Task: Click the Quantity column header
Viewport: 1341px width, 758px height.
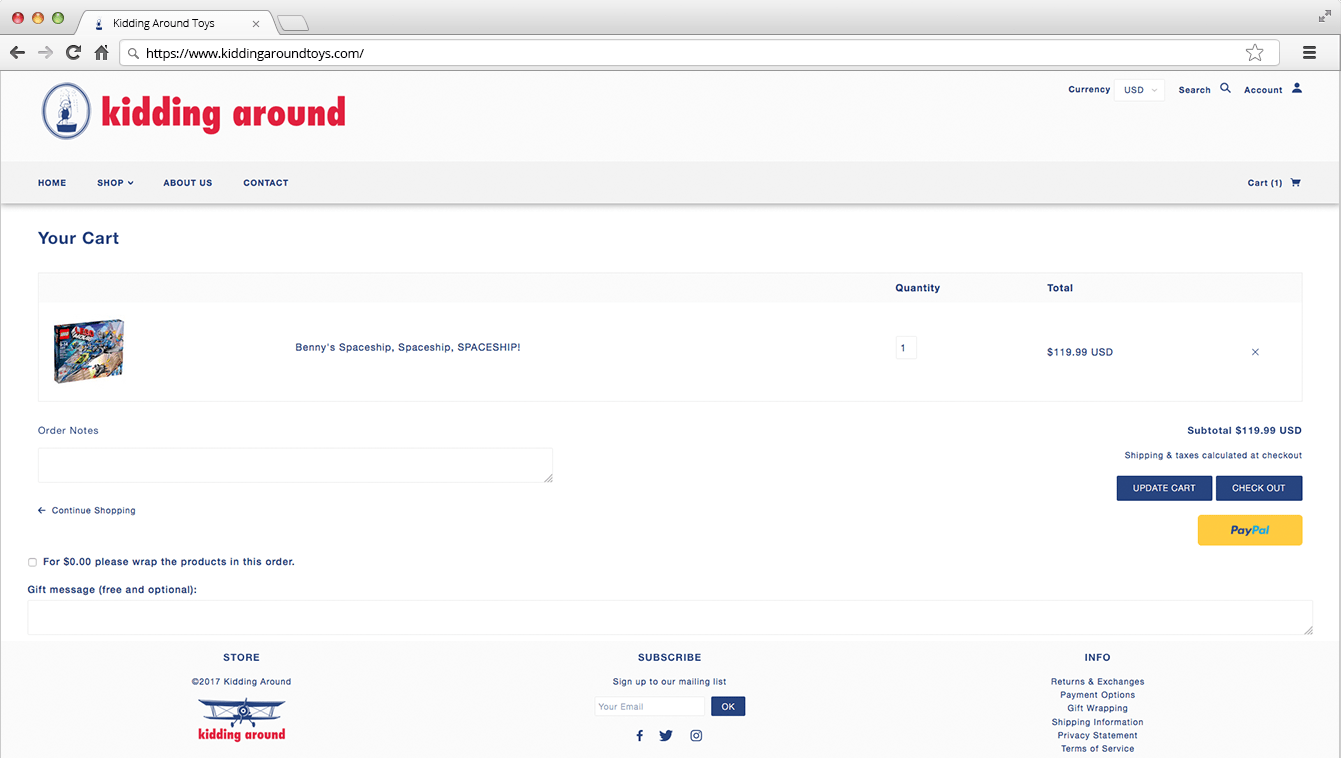Action: click(918, 288)
